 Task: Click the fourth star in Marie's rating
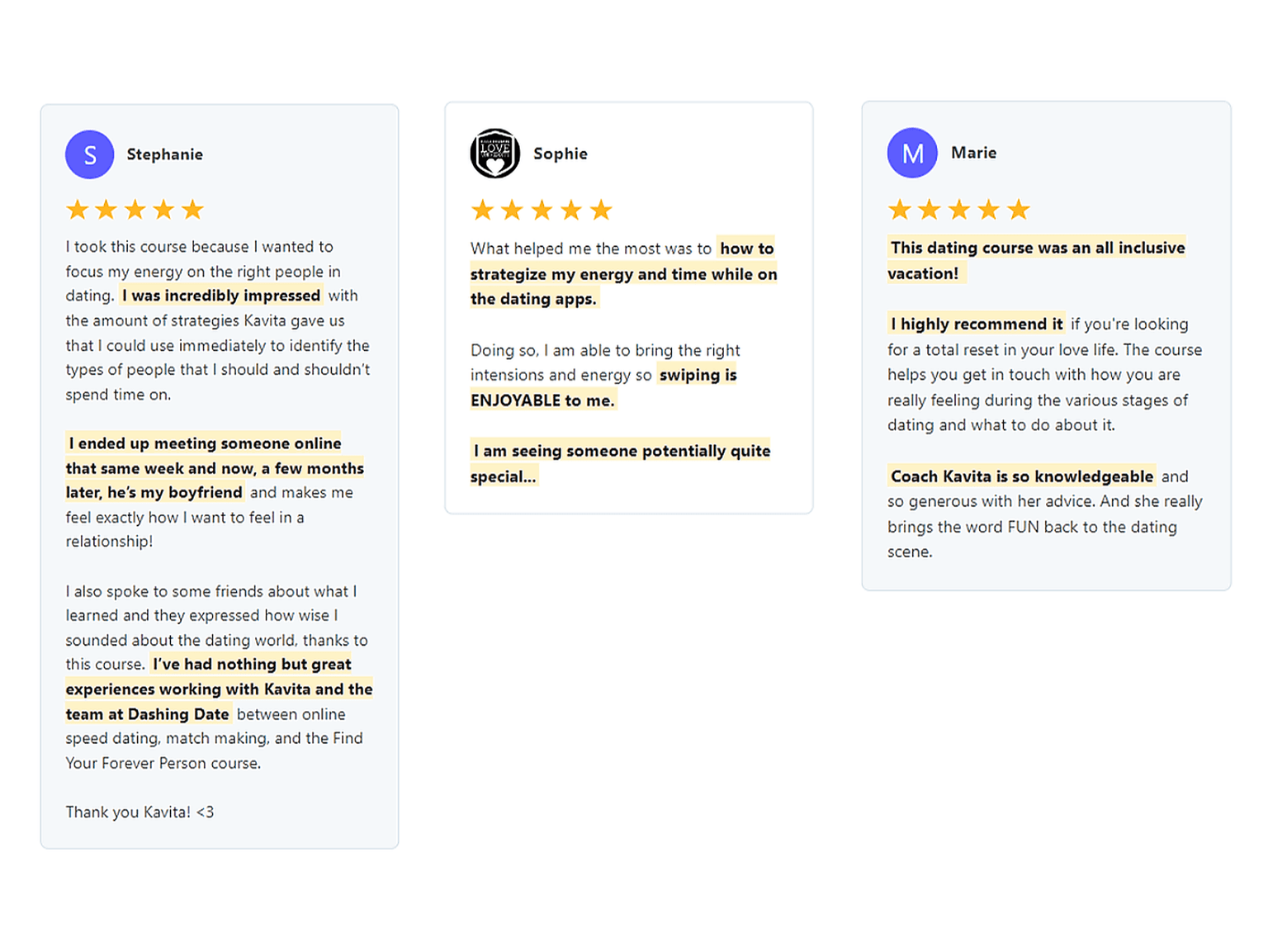click(x=988, y=210)
